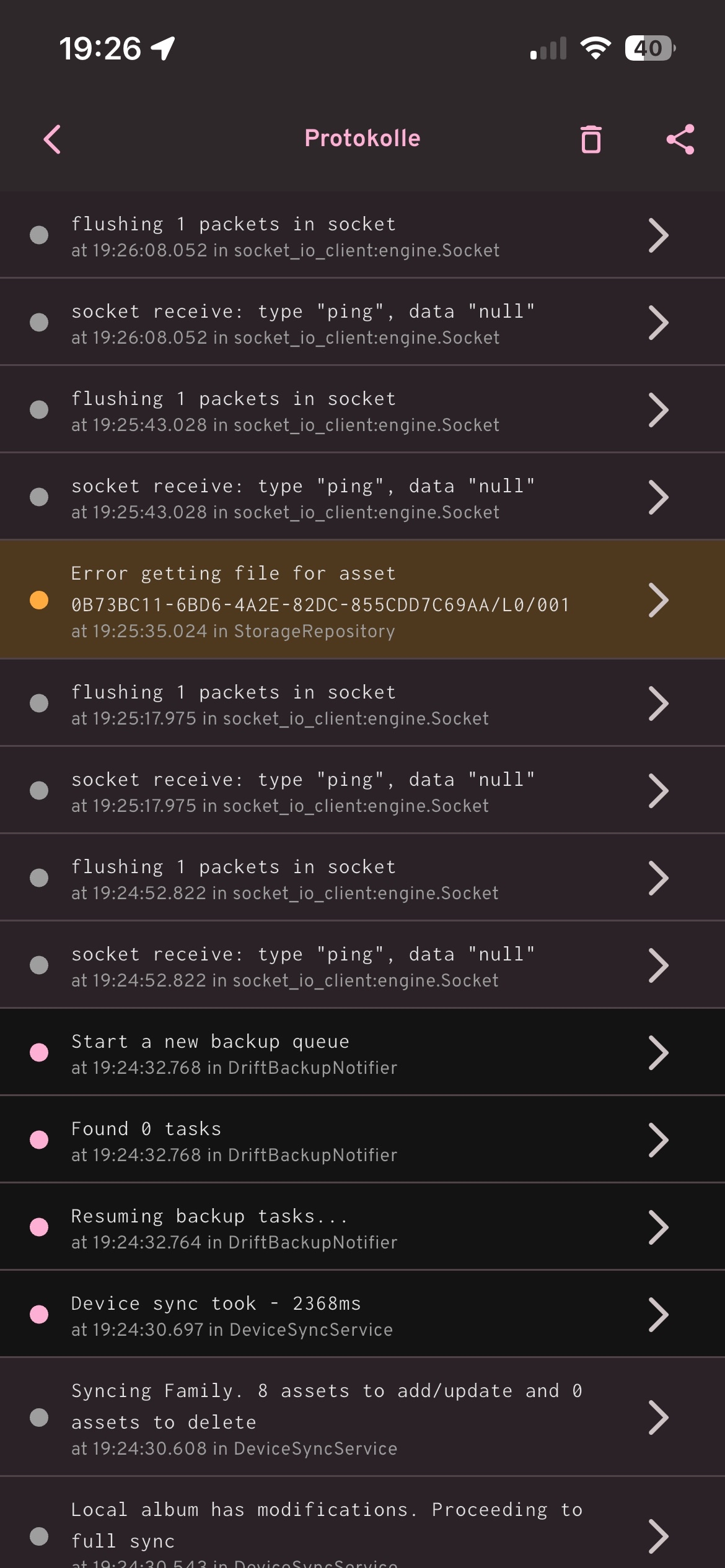Tap the back arrow icon
The width and height of the screenshot is (725, 1568).
[53, 139]
